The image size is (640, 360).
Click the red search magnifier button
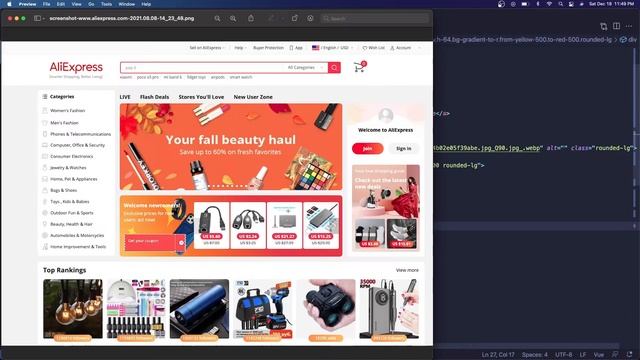coord(334,68)
